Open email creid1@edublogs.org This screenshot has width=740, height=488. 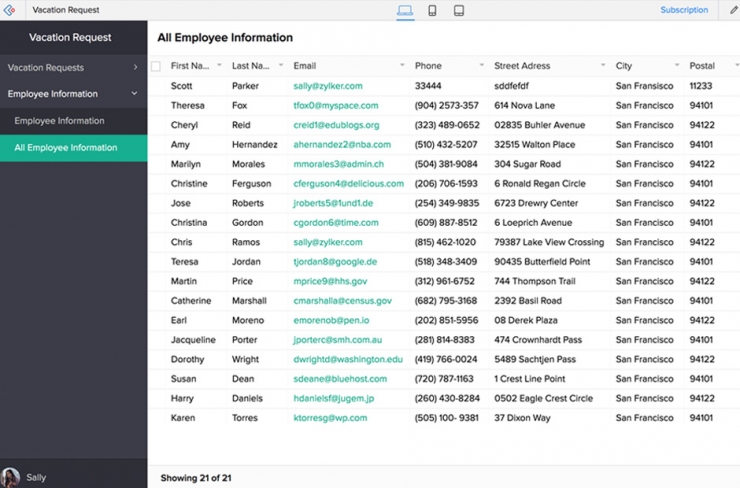coord(336,125)
